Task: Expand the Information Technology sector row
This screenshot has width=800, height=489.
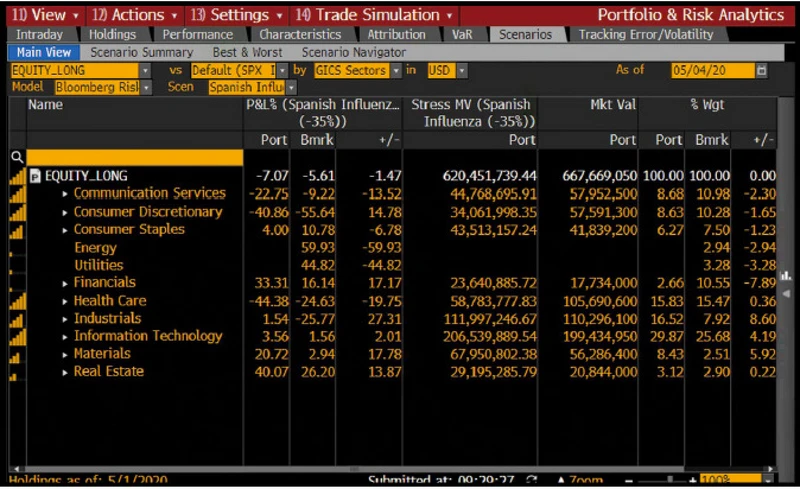Action: click(66, 337)
